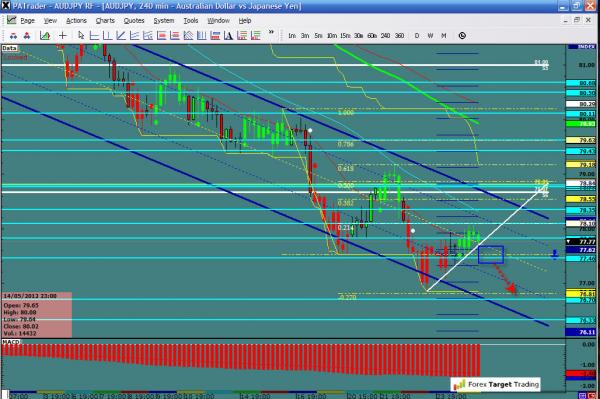This screenshot has width=600, height=399.
Task: Switch chart to Weekly (W) timeframe
Action: [430, 36]
